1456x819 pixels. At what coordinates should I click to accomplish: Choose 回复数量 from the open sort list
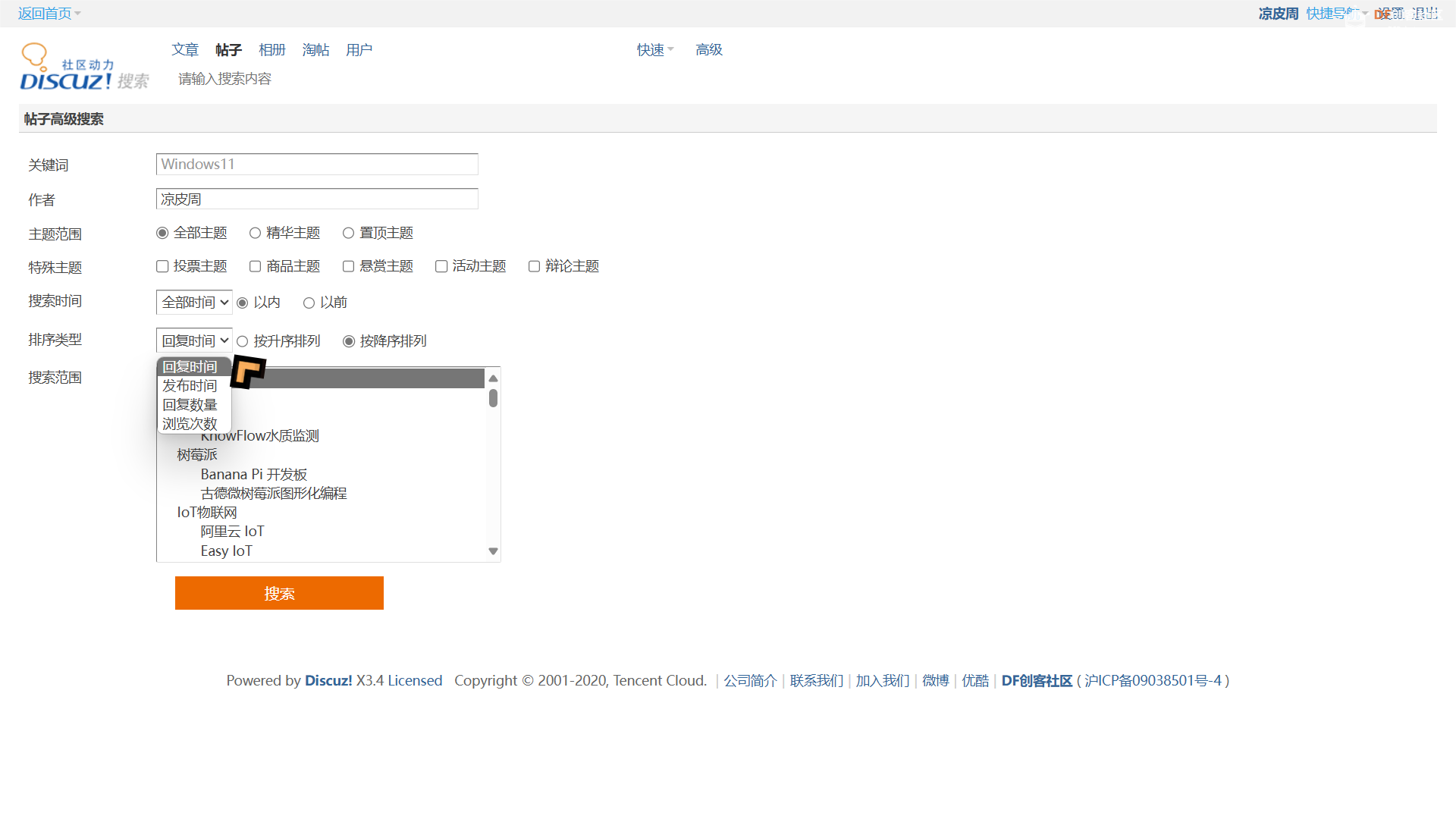[x=194, y=405]
